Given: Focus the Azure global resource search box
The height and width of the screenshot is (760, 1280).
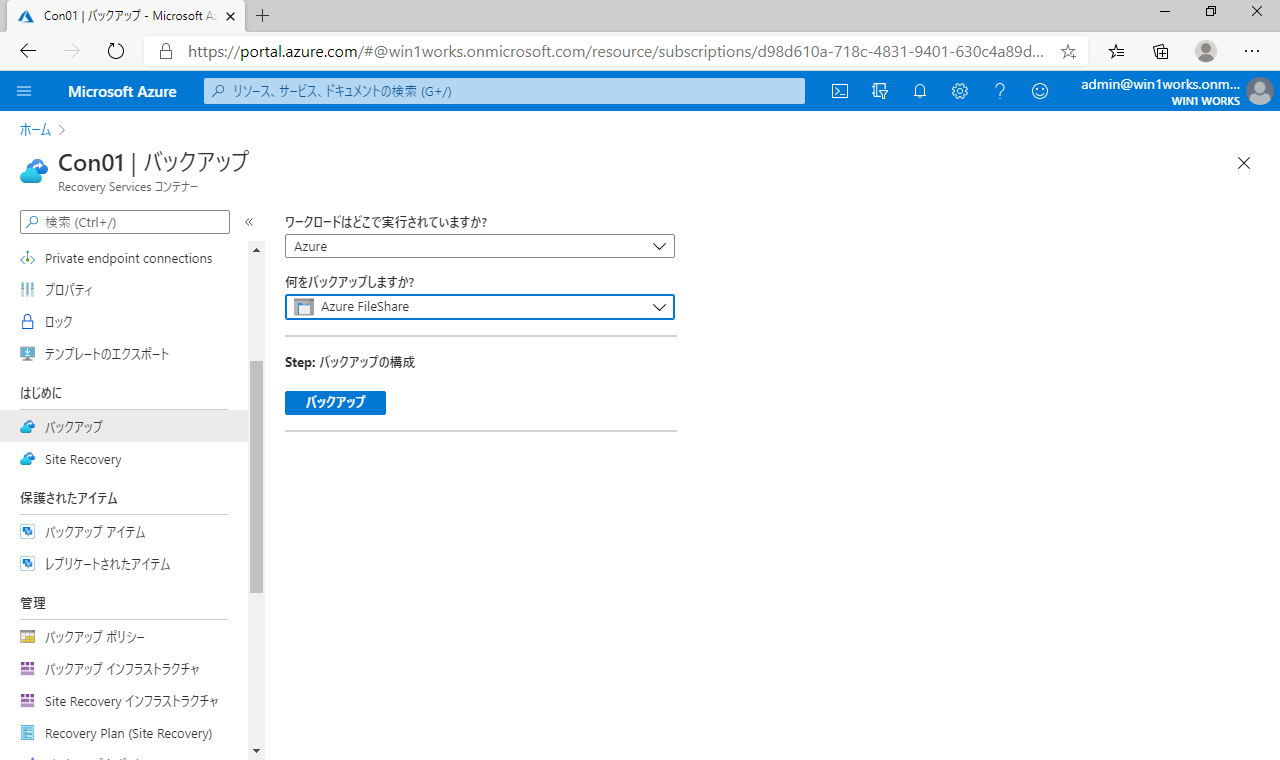Looking at the screenshot, I should tap(504, 91).
